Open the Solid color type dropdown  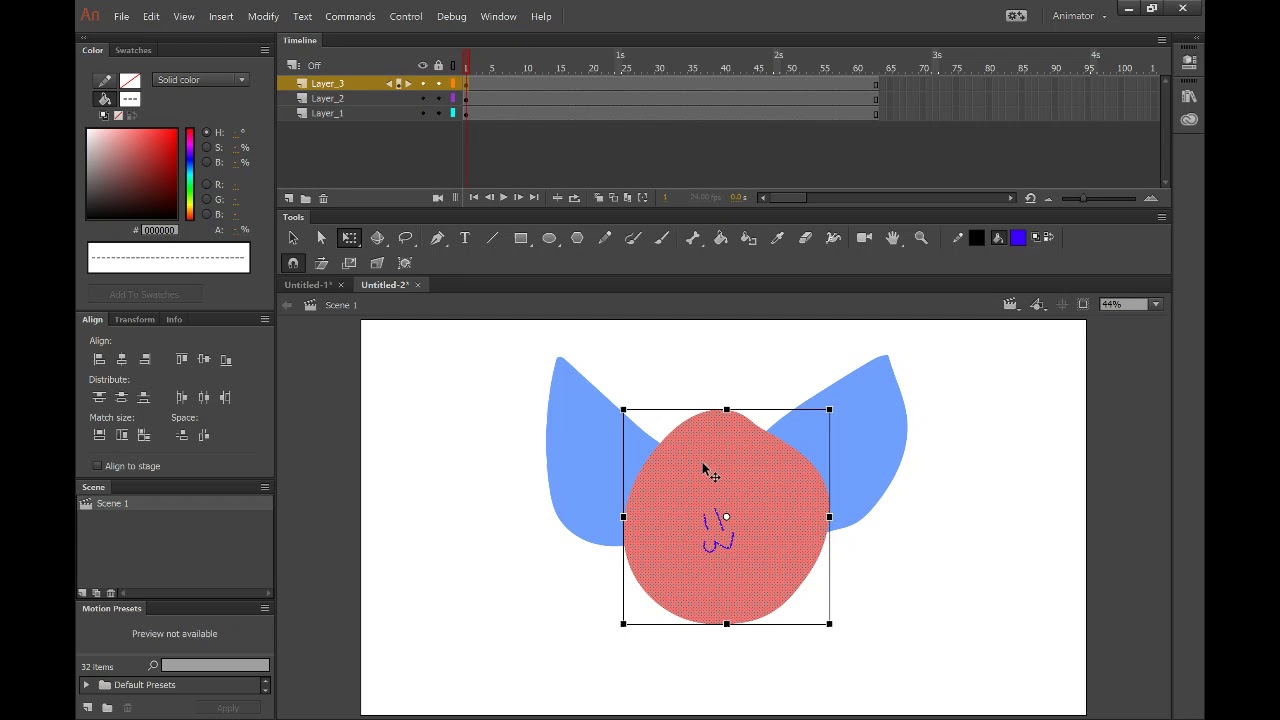tap(200, 80)
